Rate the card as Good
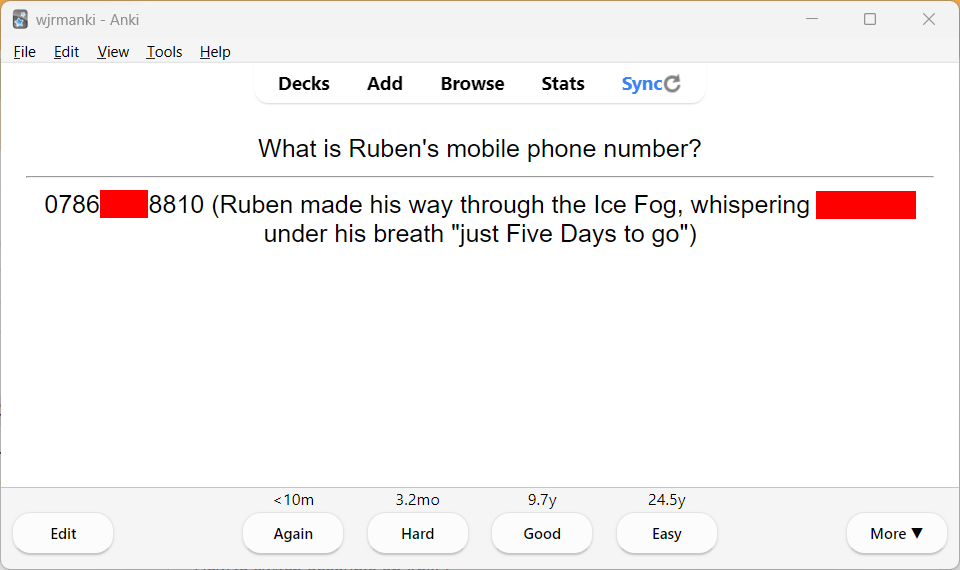The width and height of the screenshot is (960, 570). pos(542,534)
